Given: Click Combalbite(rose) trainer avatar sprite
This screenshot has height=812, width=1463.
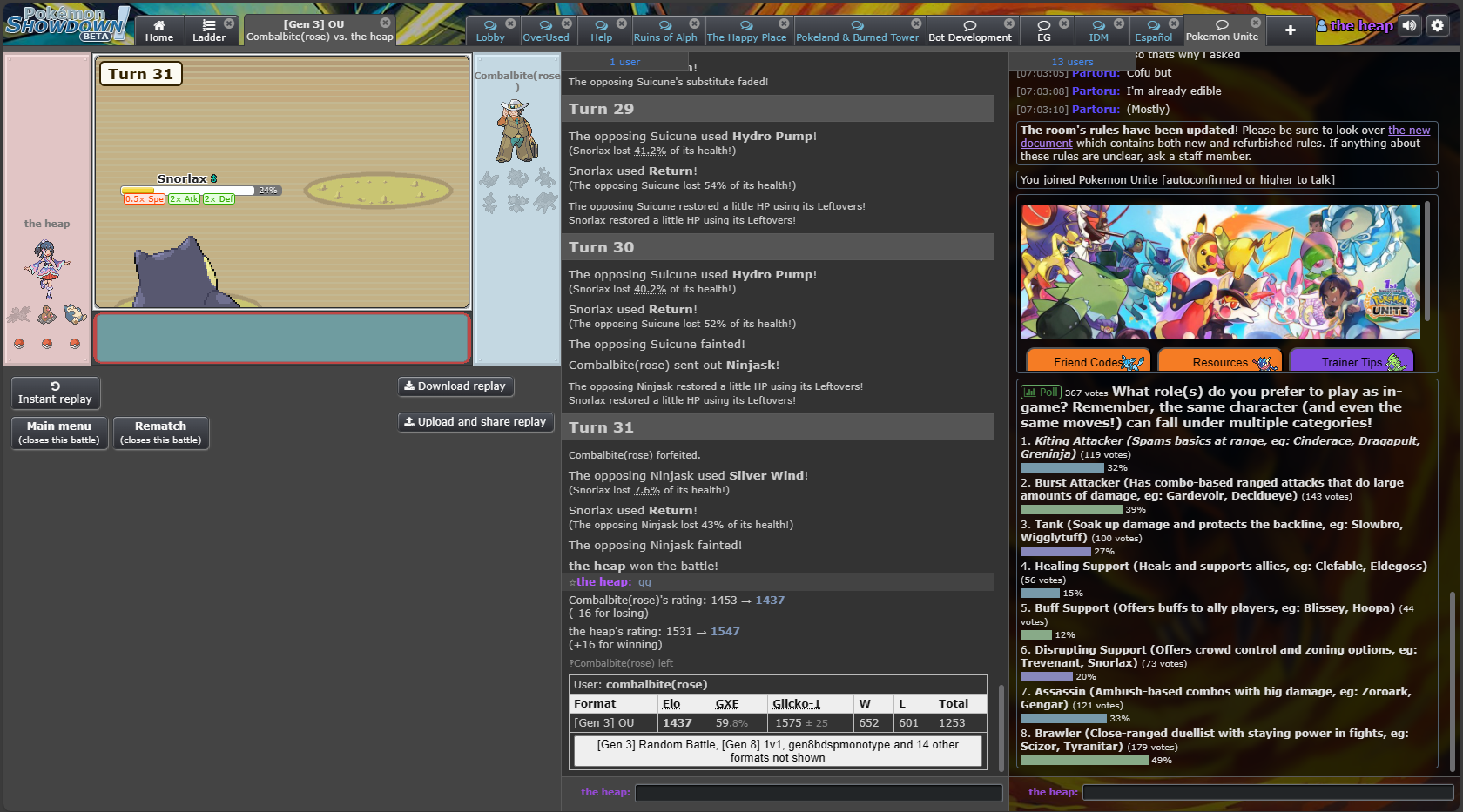Looking at the screenshot, I should point(516,131).
